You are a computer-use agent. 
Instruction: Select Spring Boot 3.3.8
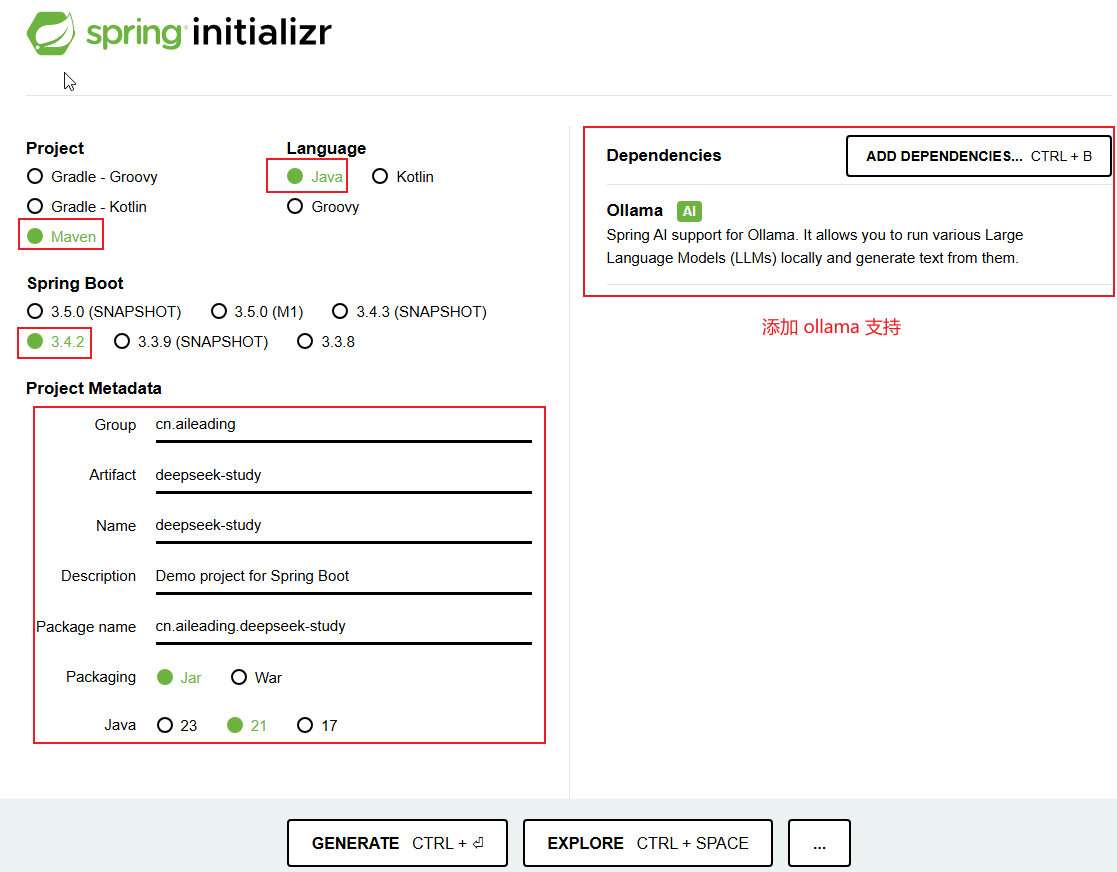click(326, 341)
